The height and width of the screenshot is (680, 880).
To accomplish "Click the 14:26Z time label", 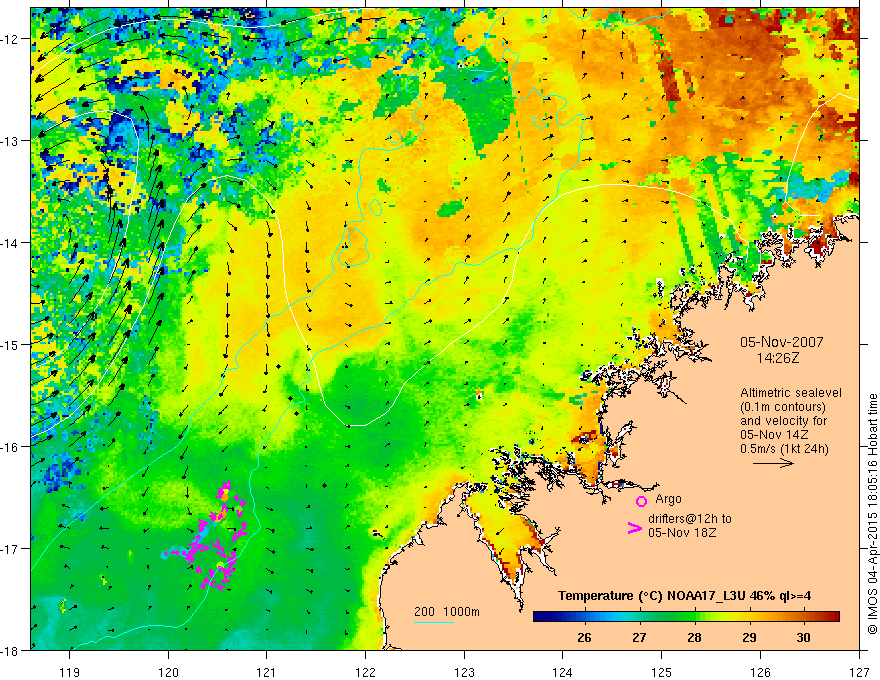I will [778, 357].
